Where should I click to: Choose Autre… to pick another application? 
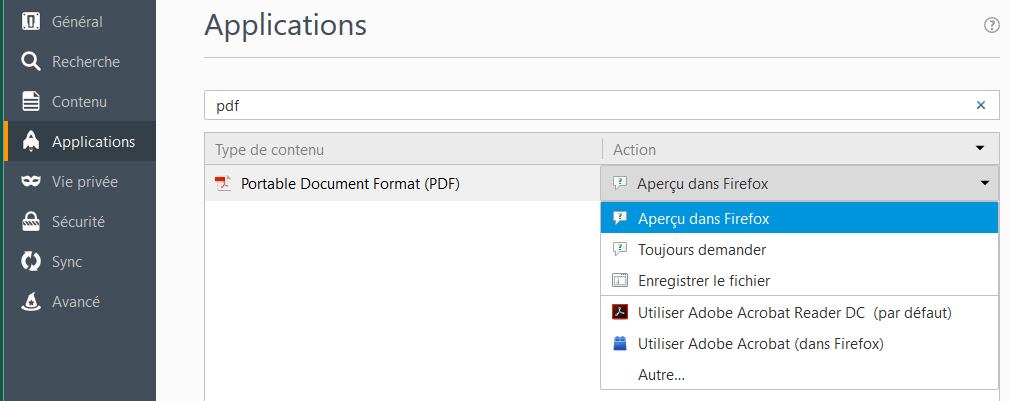click(661, 375)
